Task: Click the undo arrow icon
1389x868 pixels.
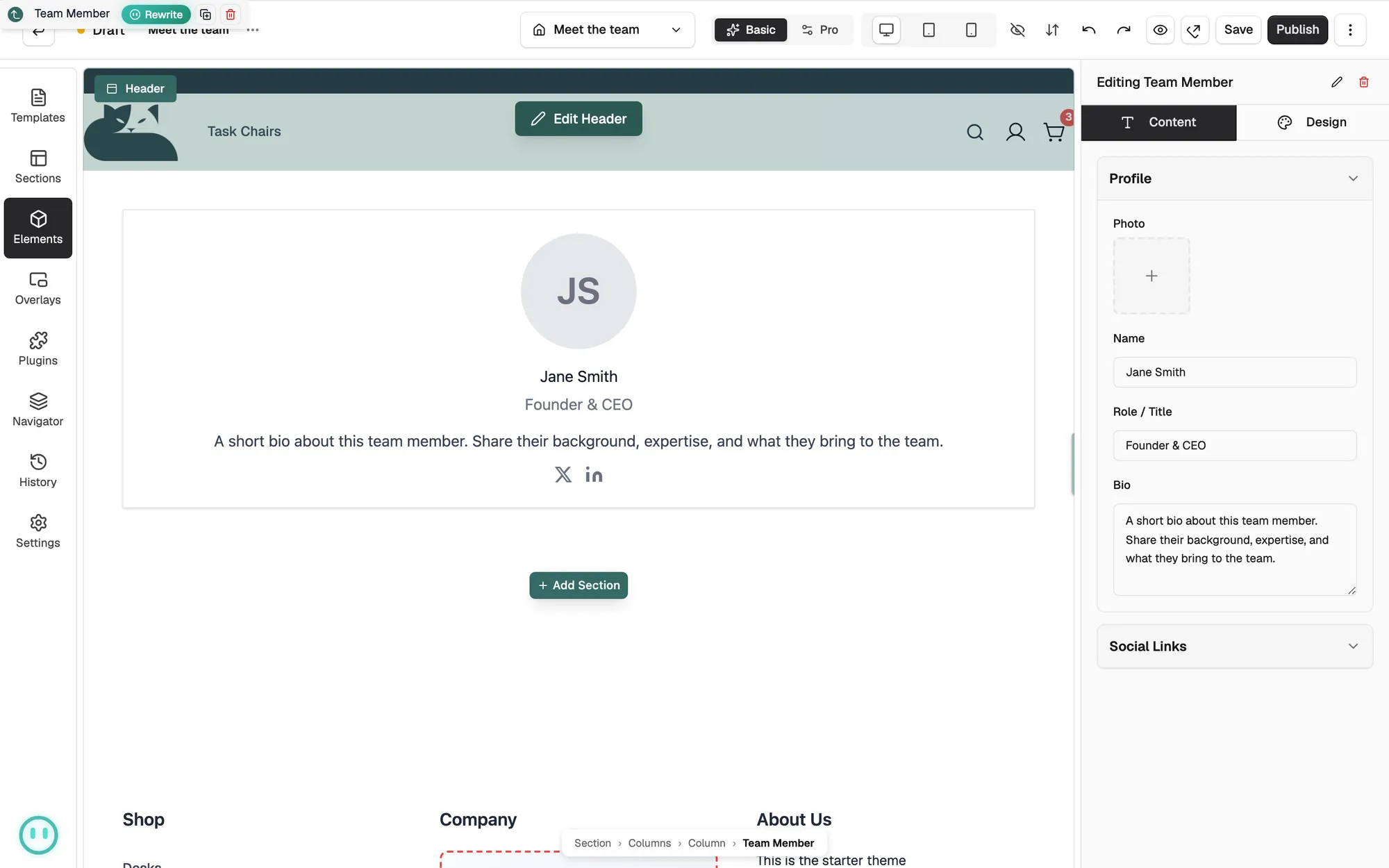Action: tap(1088, 30)
